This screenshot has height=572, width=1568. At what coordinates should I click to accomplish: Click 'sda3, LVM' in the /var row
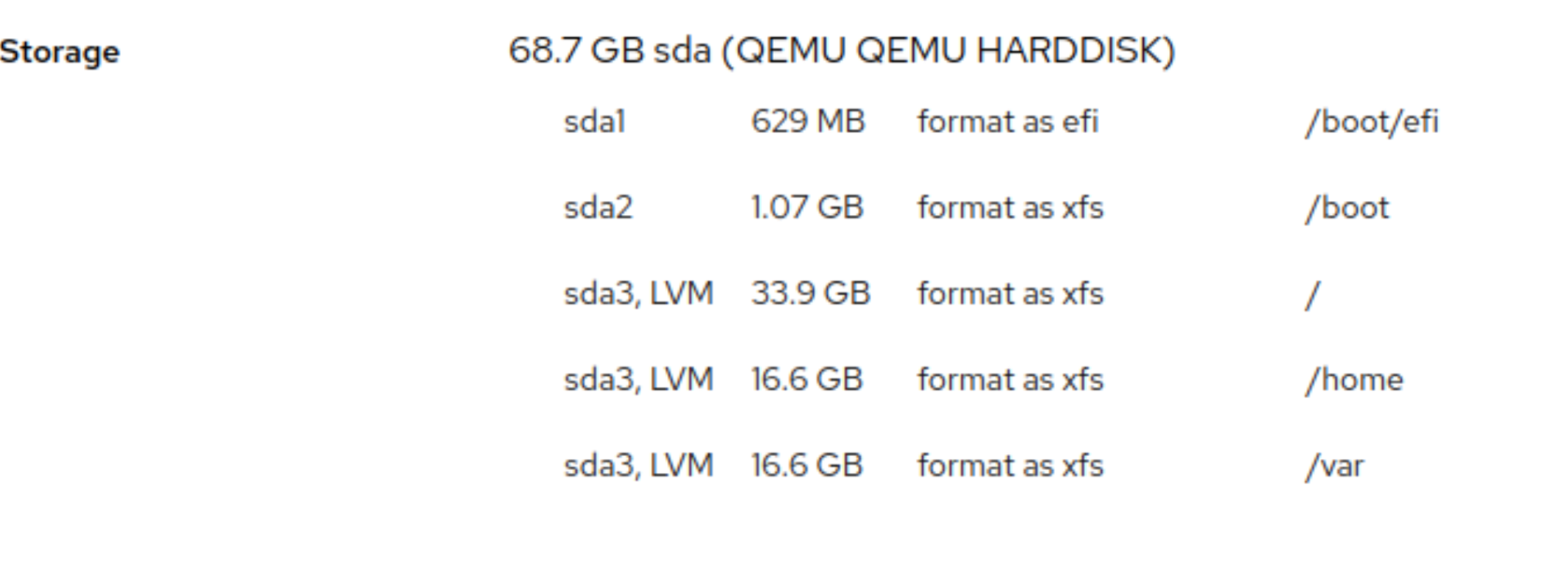coord(638,465)
